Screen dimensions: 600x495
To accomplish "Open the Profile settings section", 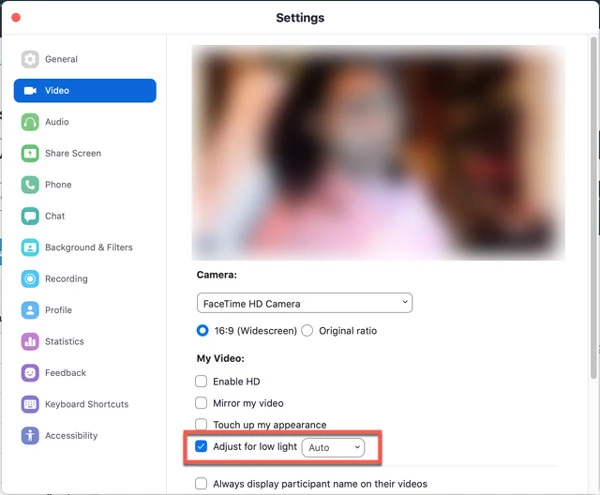I will (x=58, y=310).
